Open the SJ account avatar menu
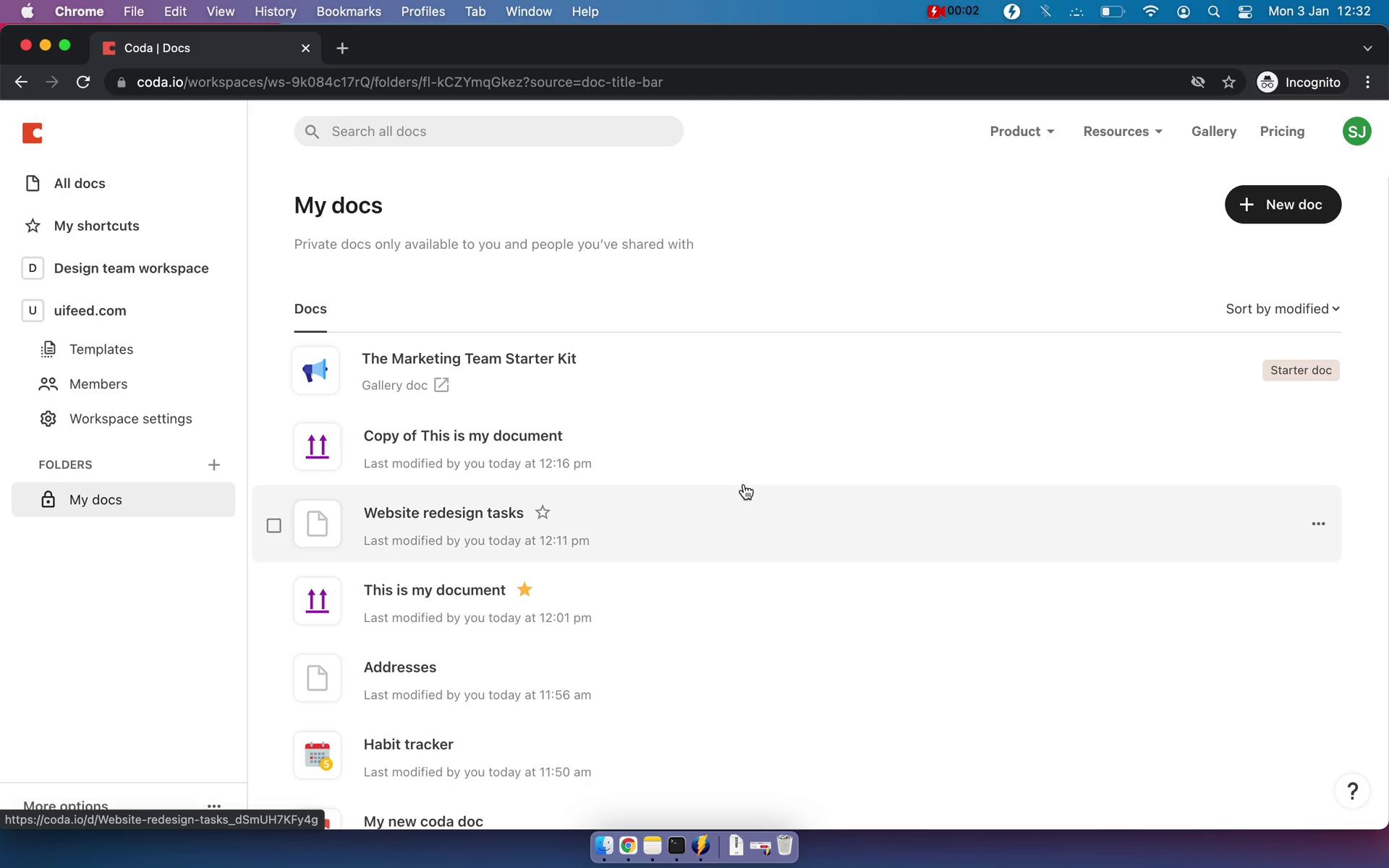 tap(1356, 132)
